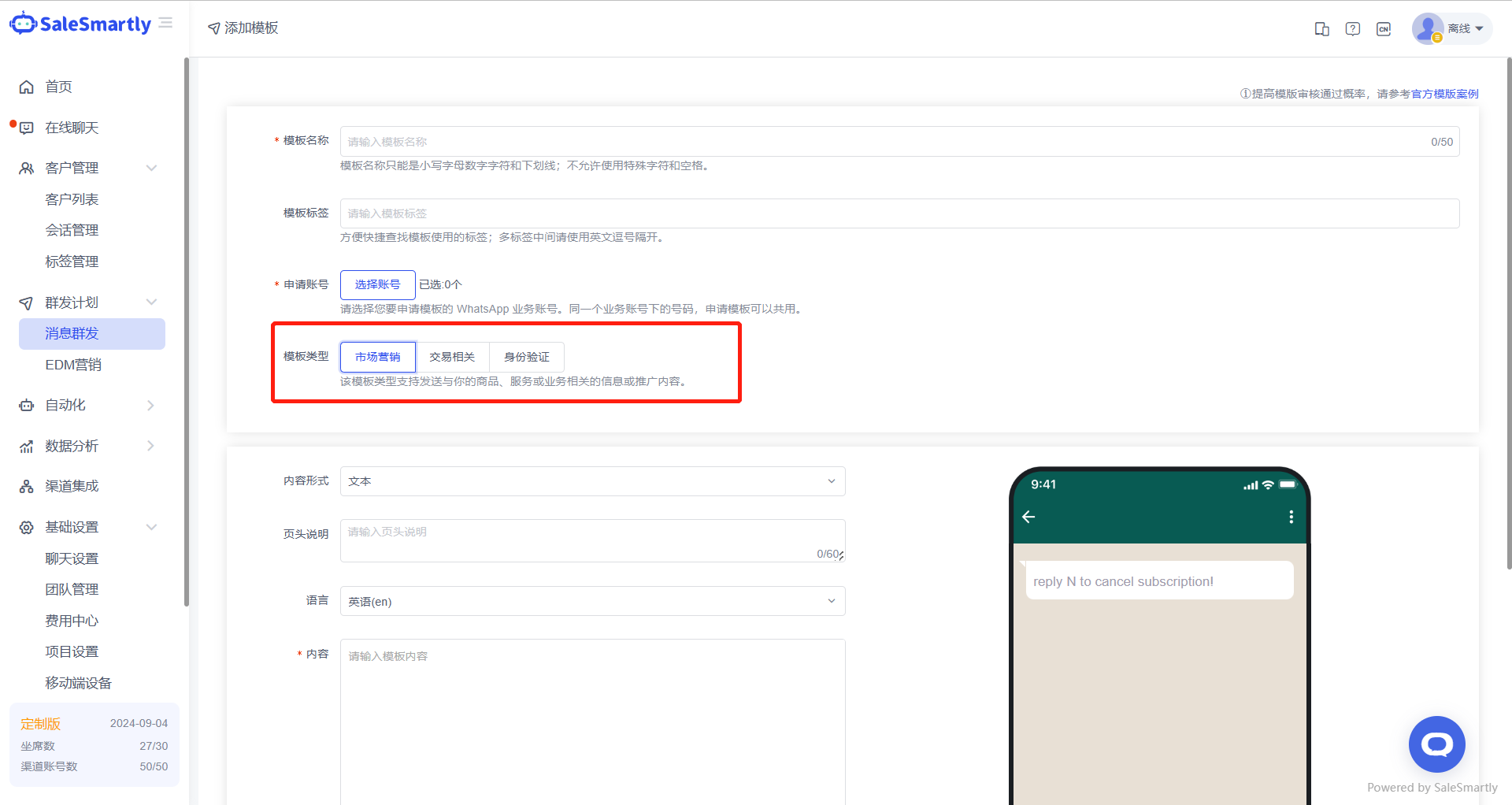Select the 身份验证 template type
The image size is (1512, 805).
click(x=527, y=357)
